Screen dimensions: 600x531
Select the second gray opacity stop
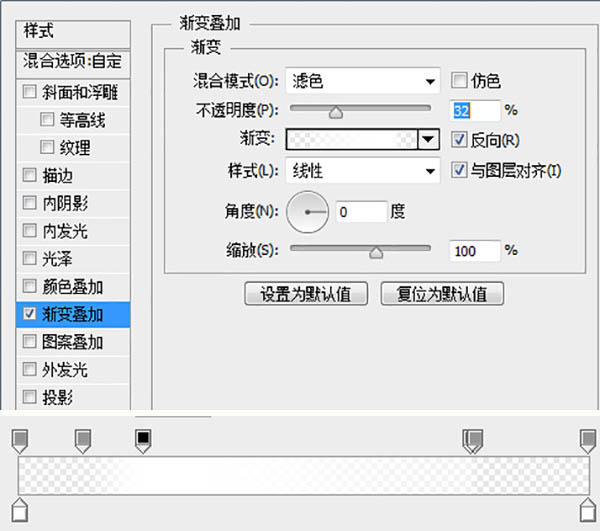click(x=83, y=441)
